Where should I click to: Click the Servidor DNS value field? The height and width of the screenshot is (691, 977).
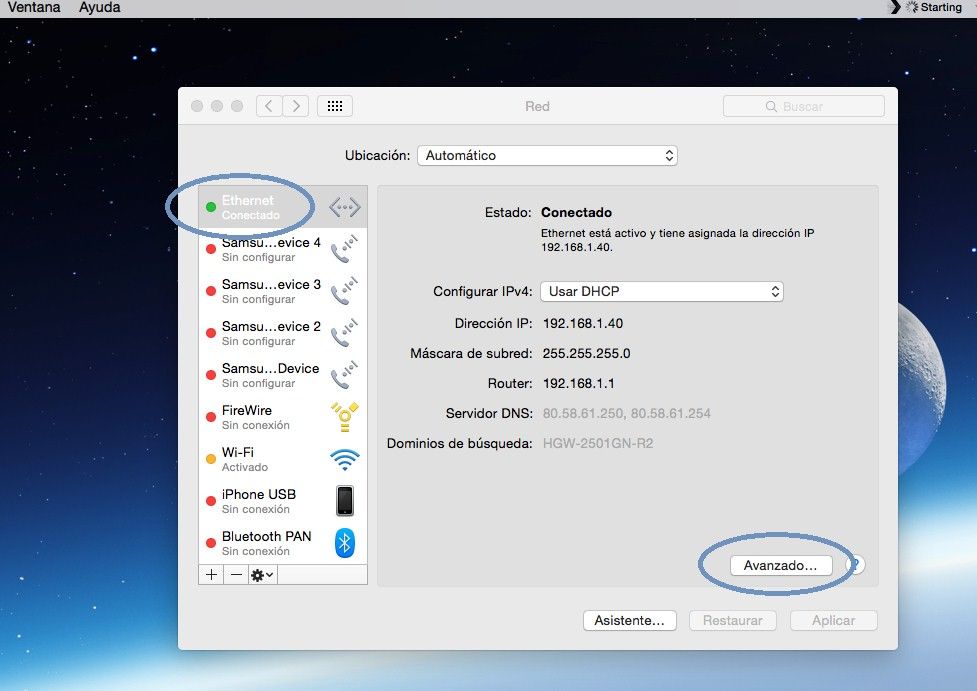627,413
